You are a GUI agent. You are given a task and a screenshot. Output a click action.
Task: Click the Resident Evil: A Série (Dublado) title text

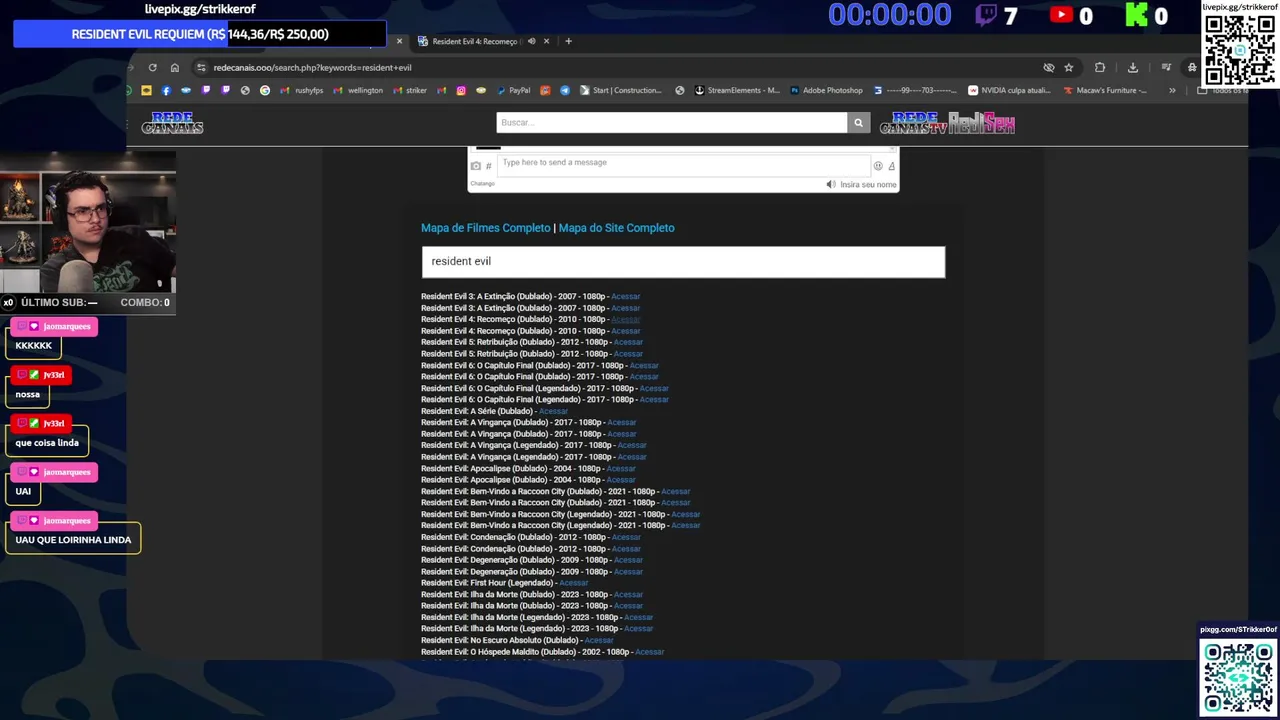tap(477, 411)
